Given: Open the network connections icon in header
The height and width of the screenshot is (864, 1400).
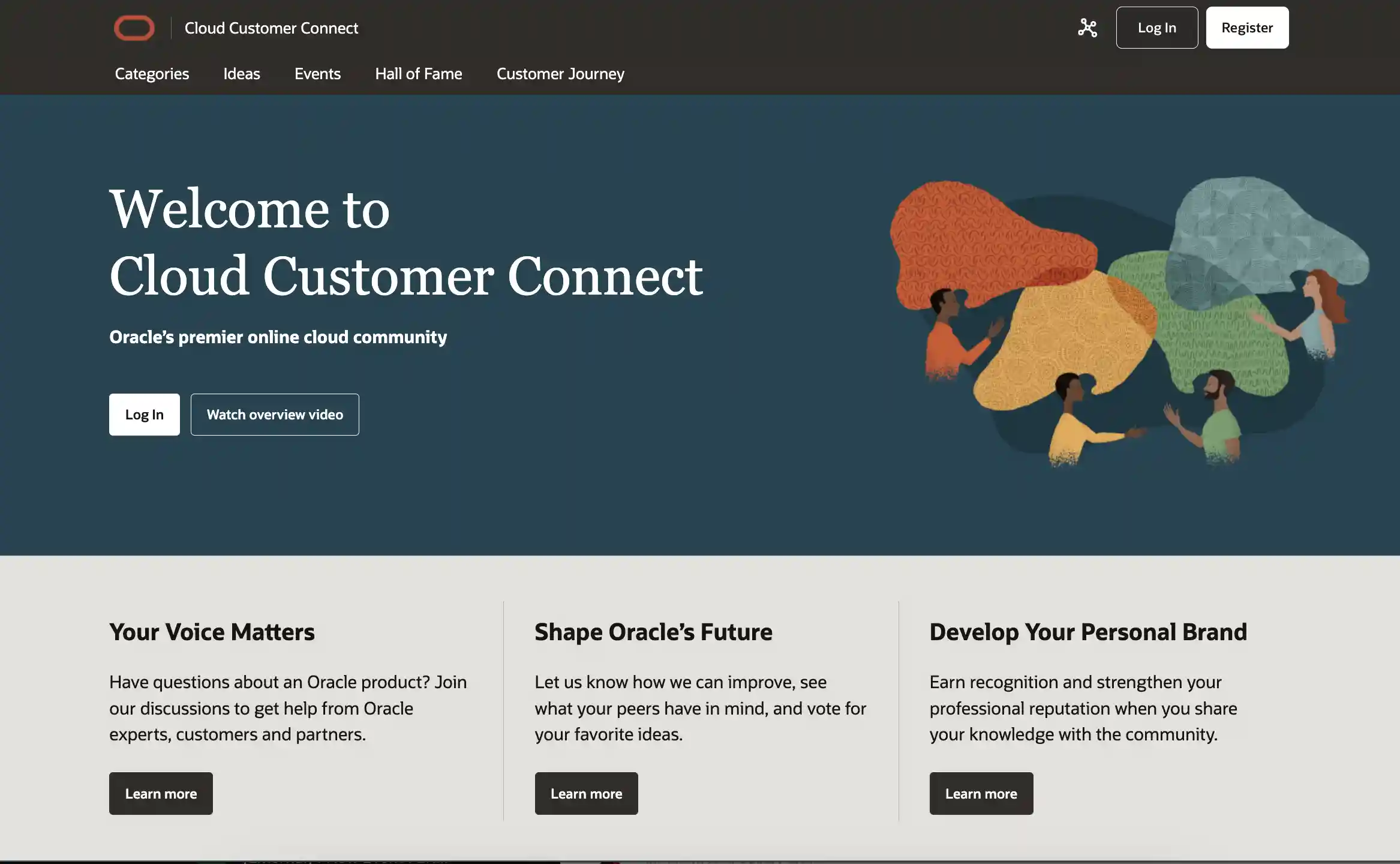Looking at the screenshot, I should click(1087, 28).
